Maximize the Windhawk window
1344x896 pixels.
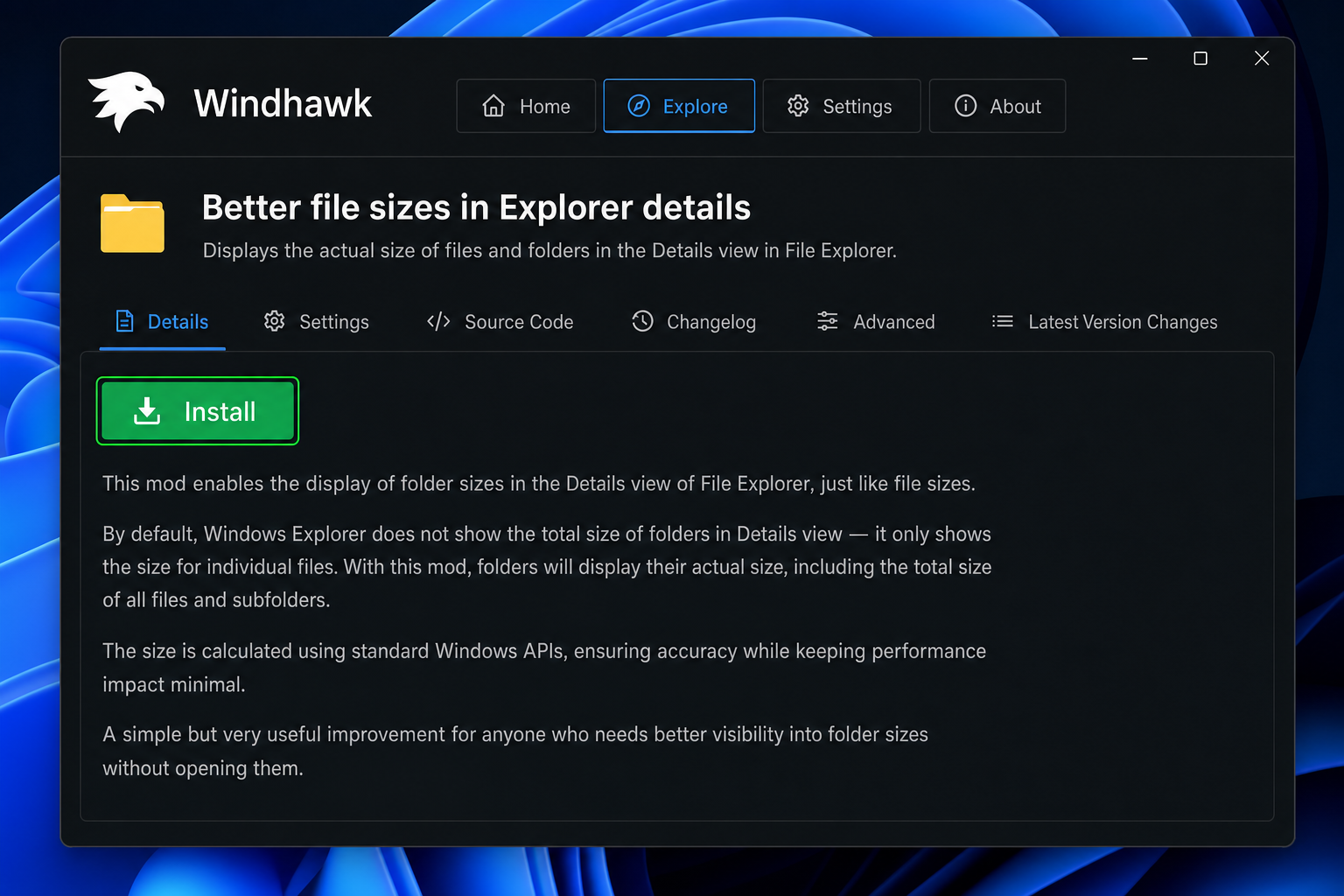(x=1200, y=59)
